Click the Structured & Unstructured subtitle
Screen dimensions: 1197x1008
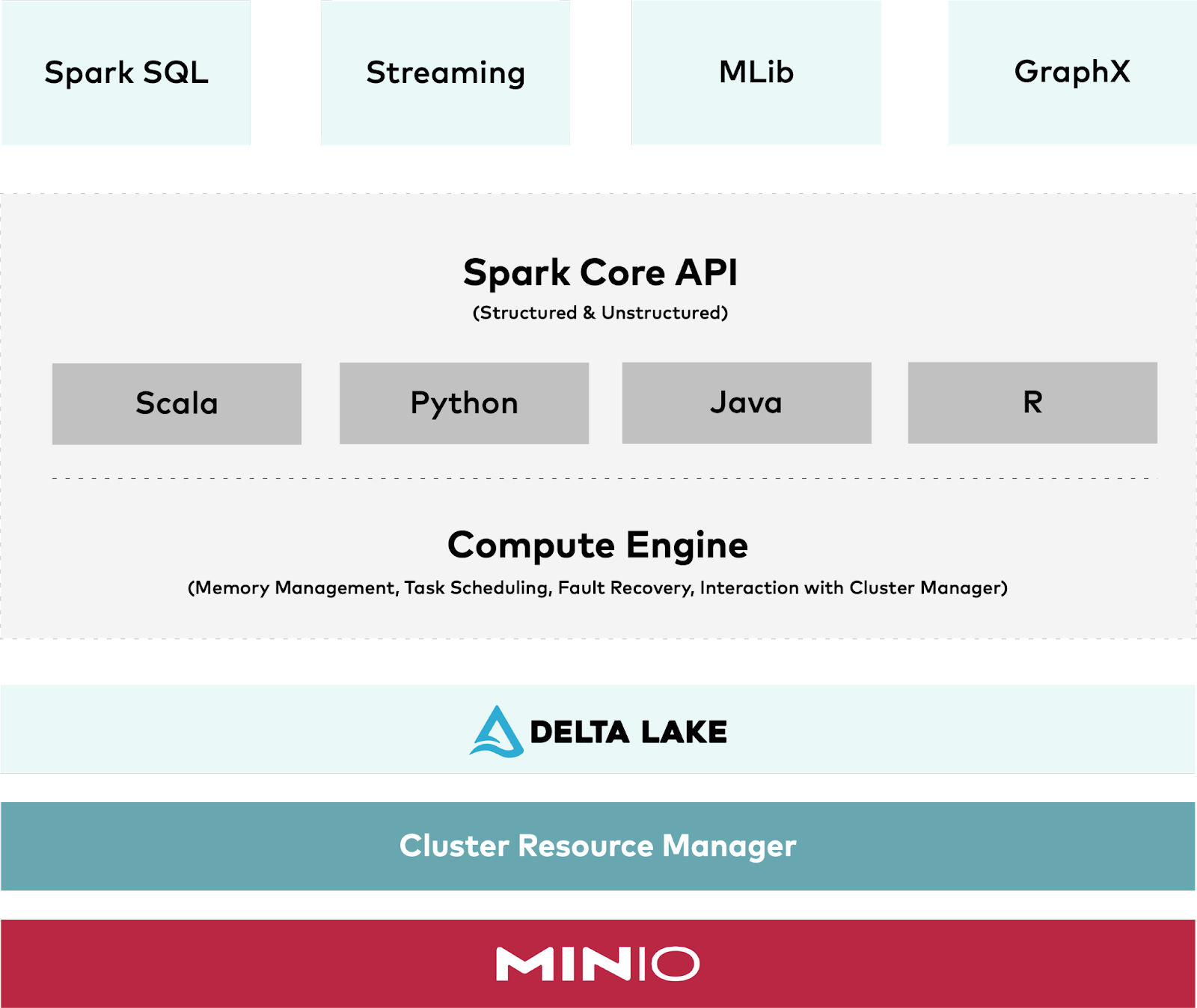(x=600, y=313)
